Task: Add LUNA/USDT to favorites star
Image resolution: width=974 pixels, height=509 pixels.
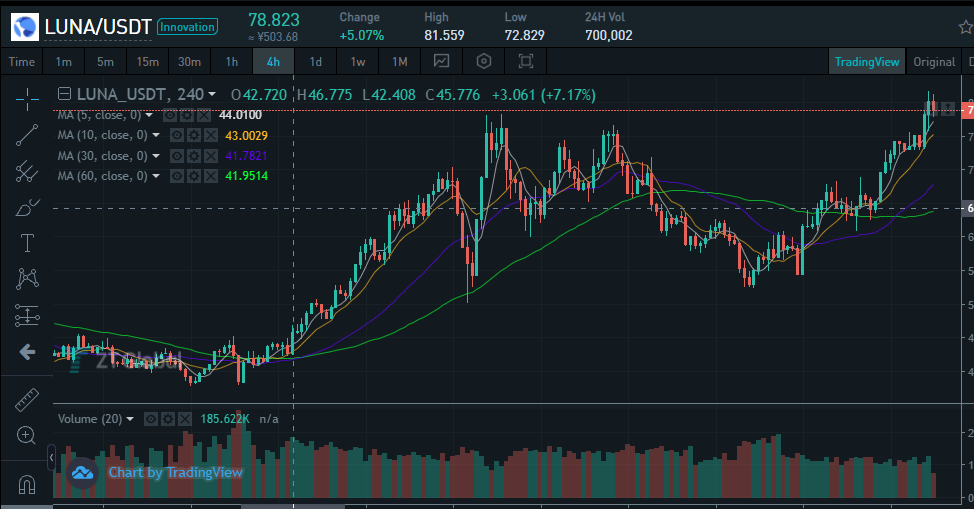Action: 966,27
